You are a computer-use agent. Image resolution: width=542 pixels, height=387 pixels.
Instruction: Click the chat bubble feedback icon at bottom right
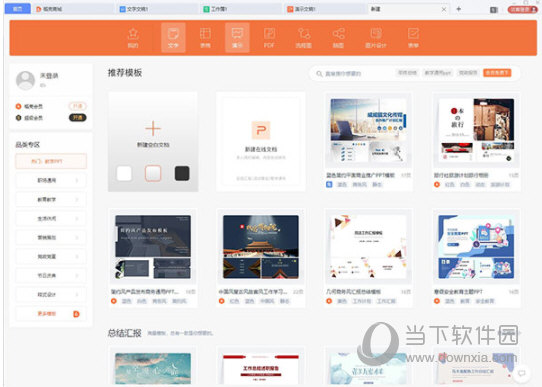coord(522,373)
